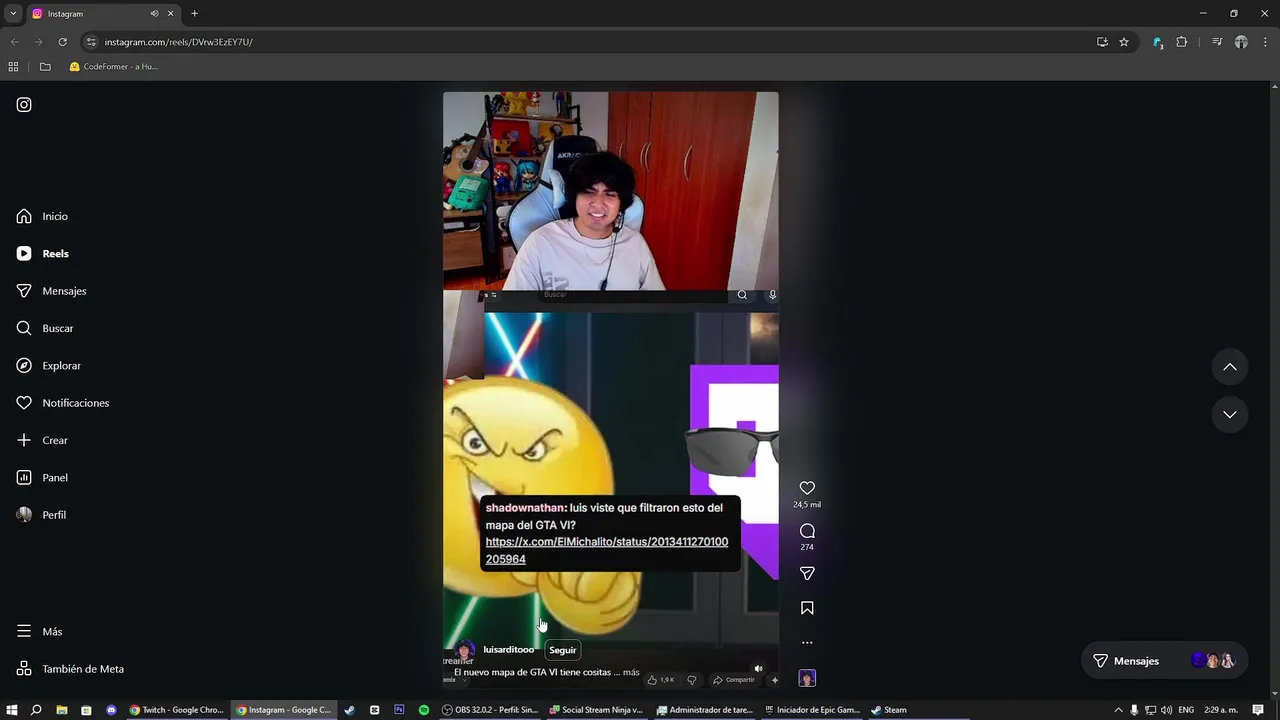
Task: Expand the caption with 'más'
Action: click(x=631, y=672)
